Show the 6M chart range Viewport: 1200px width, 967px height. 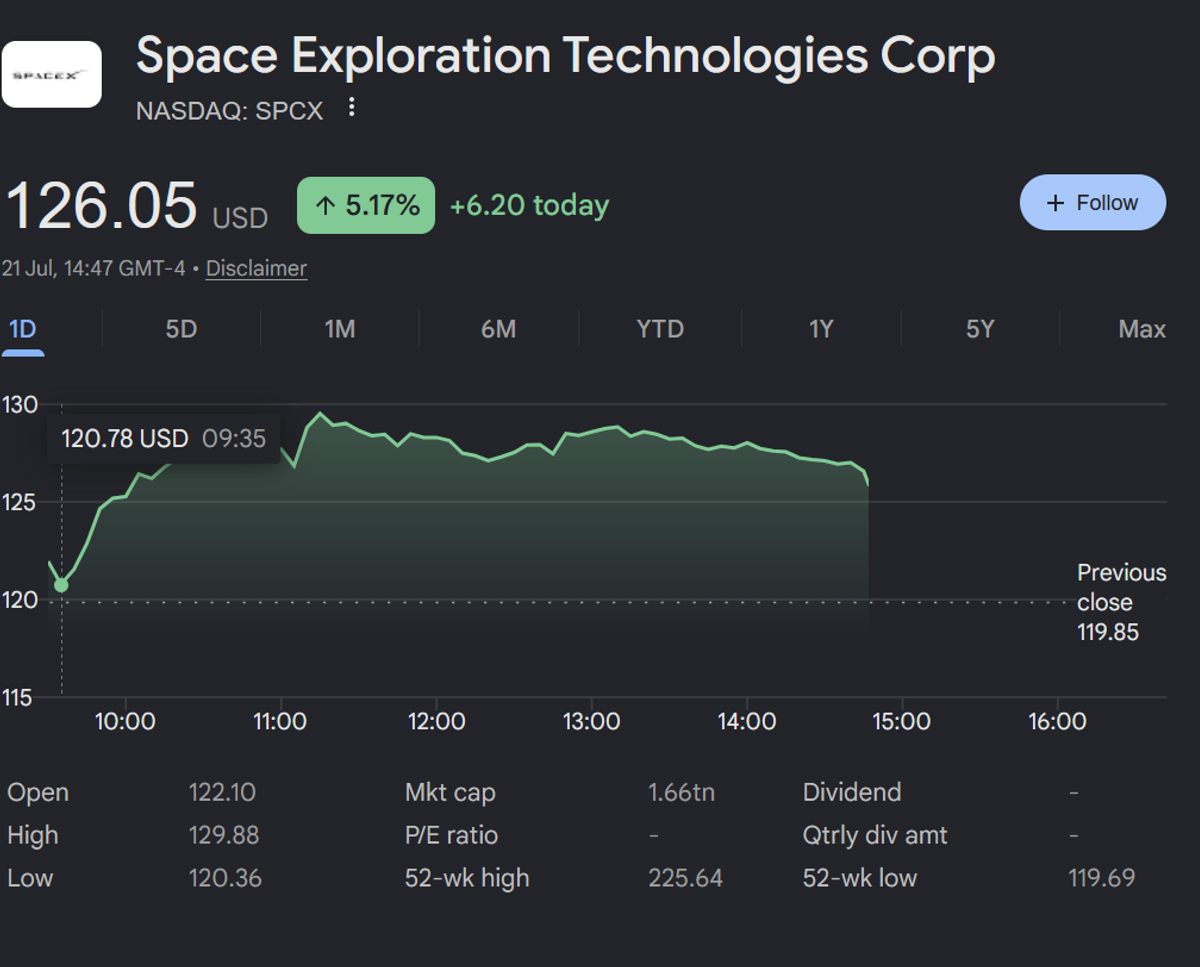498,329
